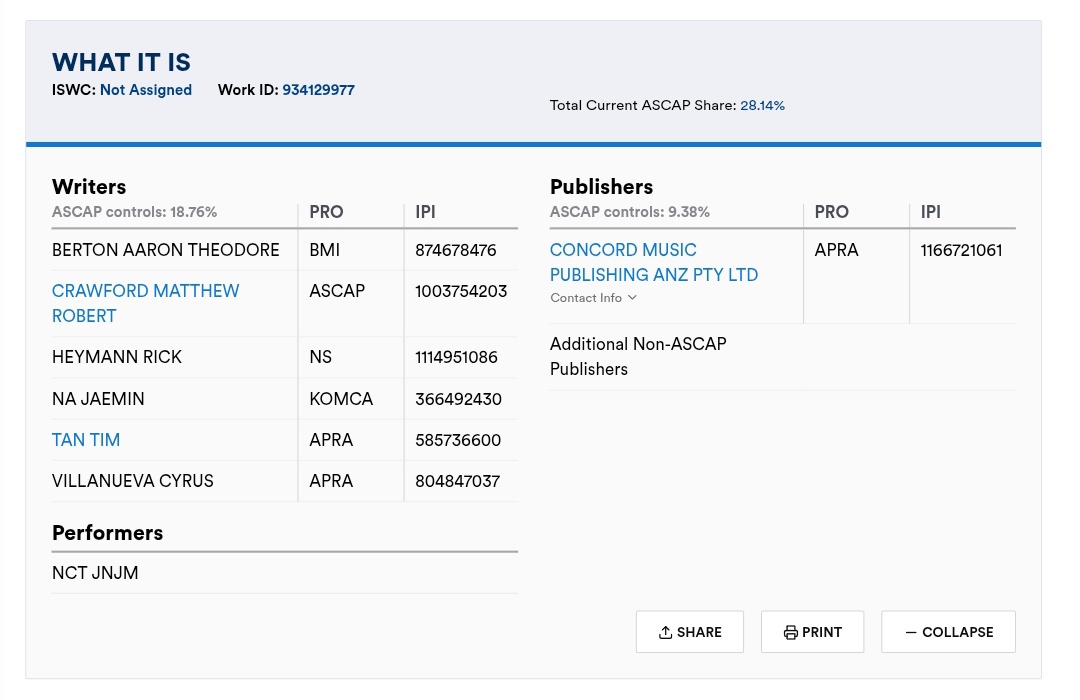Image resolution: width=1080 pixels, height=700 pixels.
Task: Click publisher IPI number 1166721061
Action: tap(962, 250)
